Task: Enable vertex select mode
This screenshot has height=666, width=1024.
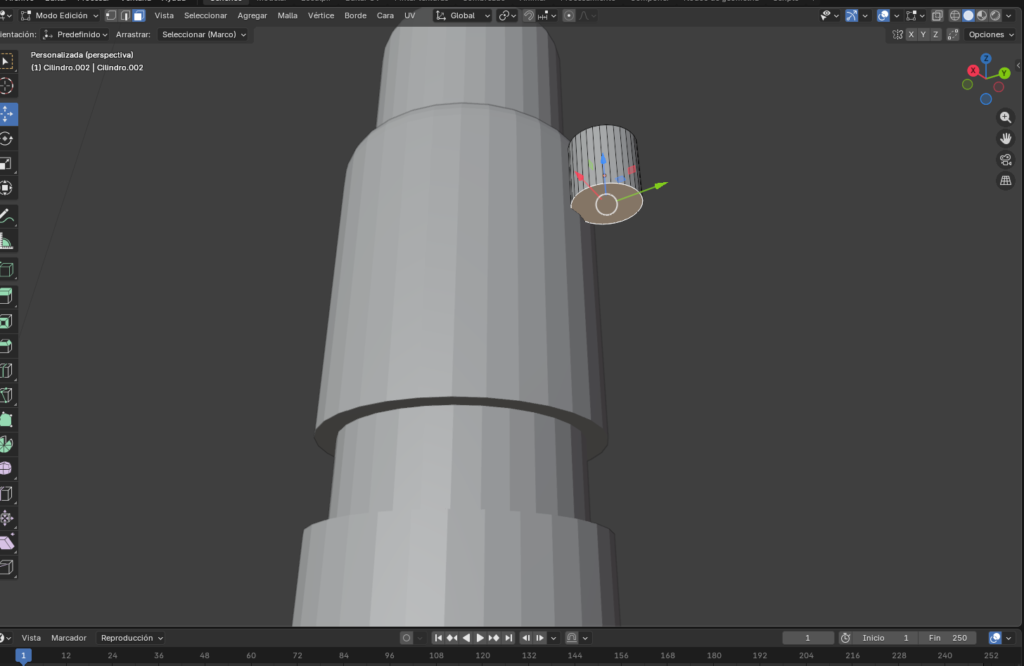Action: 111,16
